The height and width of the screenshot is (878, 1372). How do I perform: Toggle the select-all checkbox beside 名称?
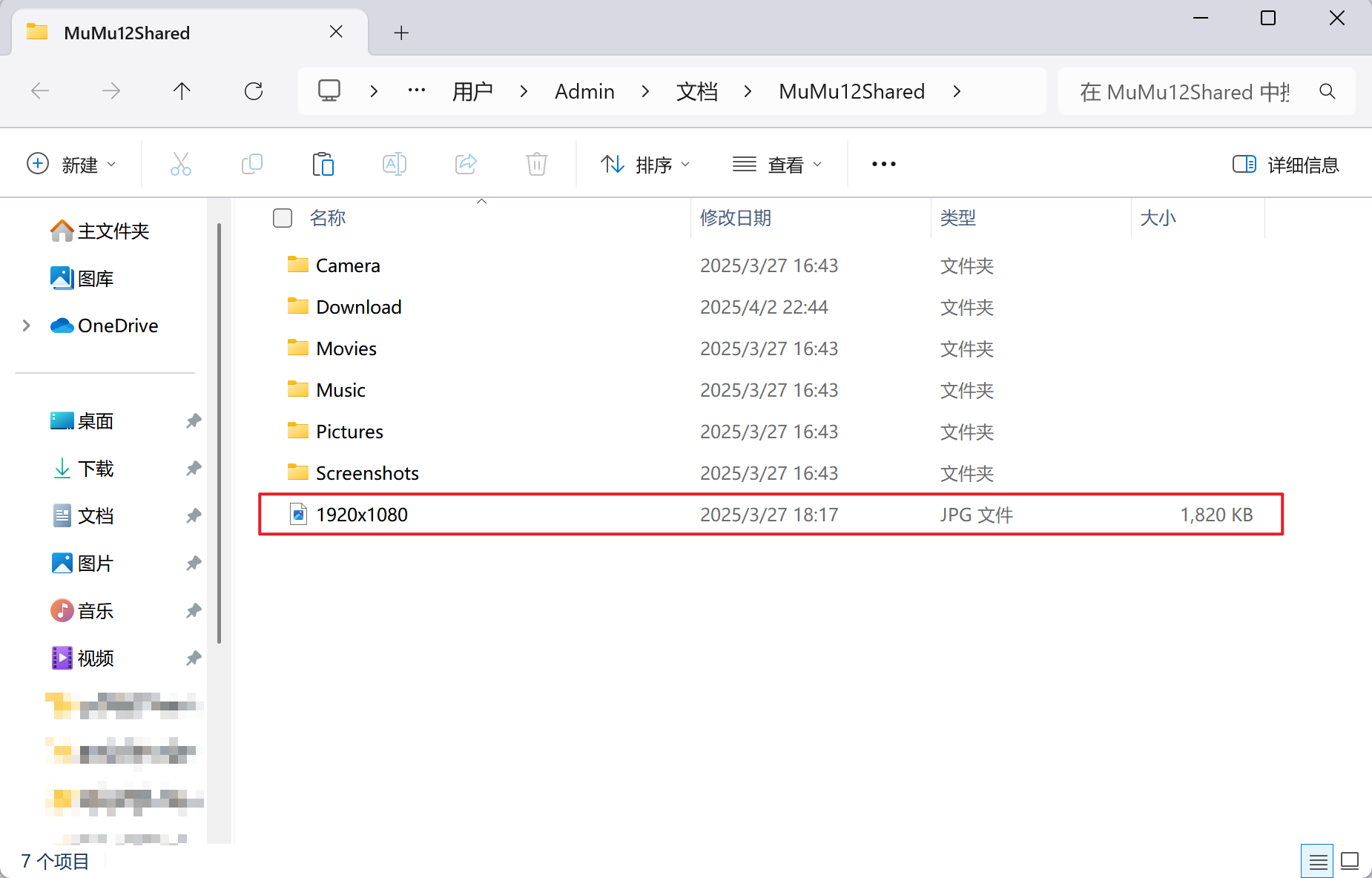tap(283, 218)
